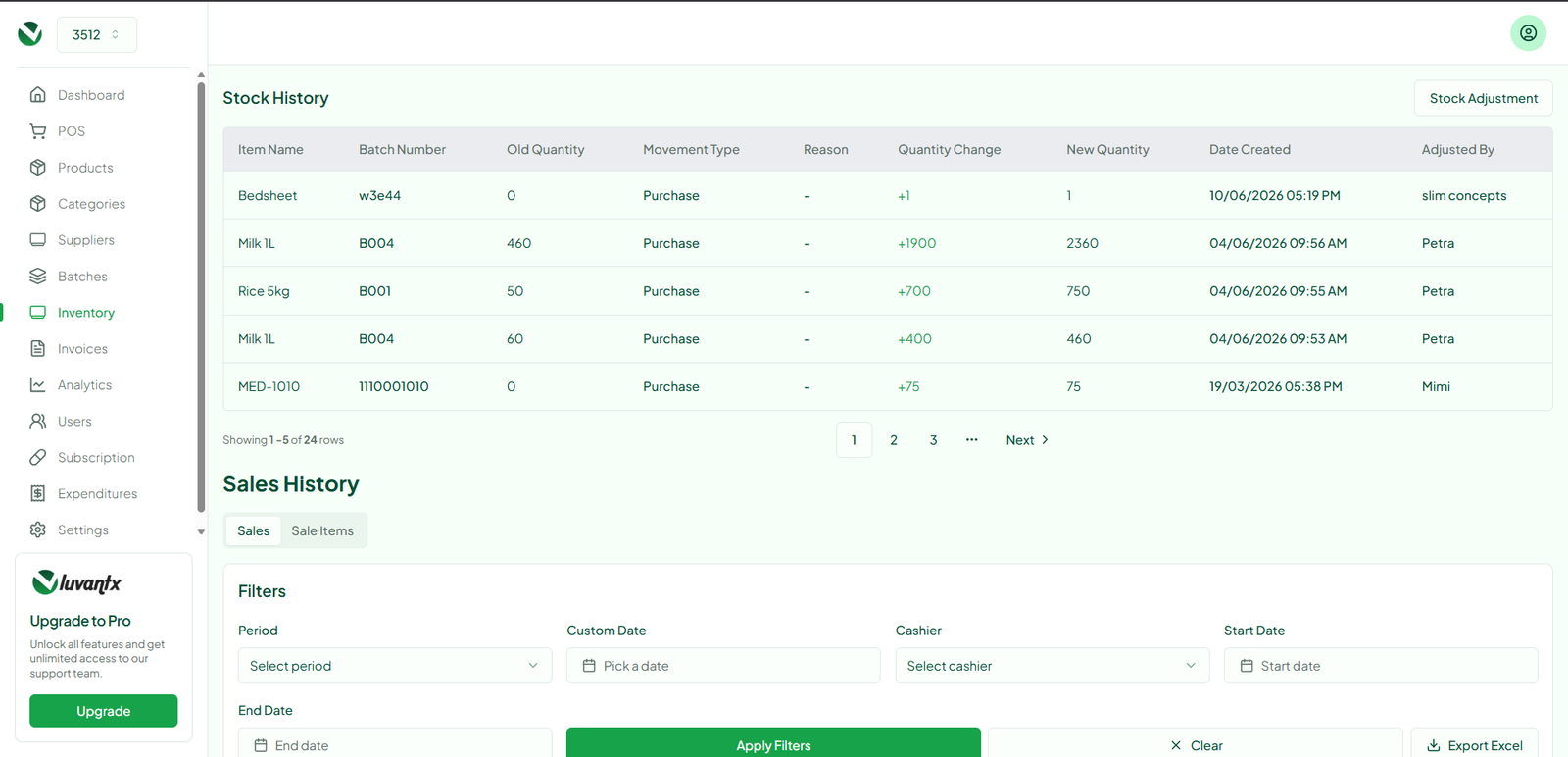Click the Stock Adjustment button
Viewport: 1568px width, 757px height.
click(x=1484, y=98)
